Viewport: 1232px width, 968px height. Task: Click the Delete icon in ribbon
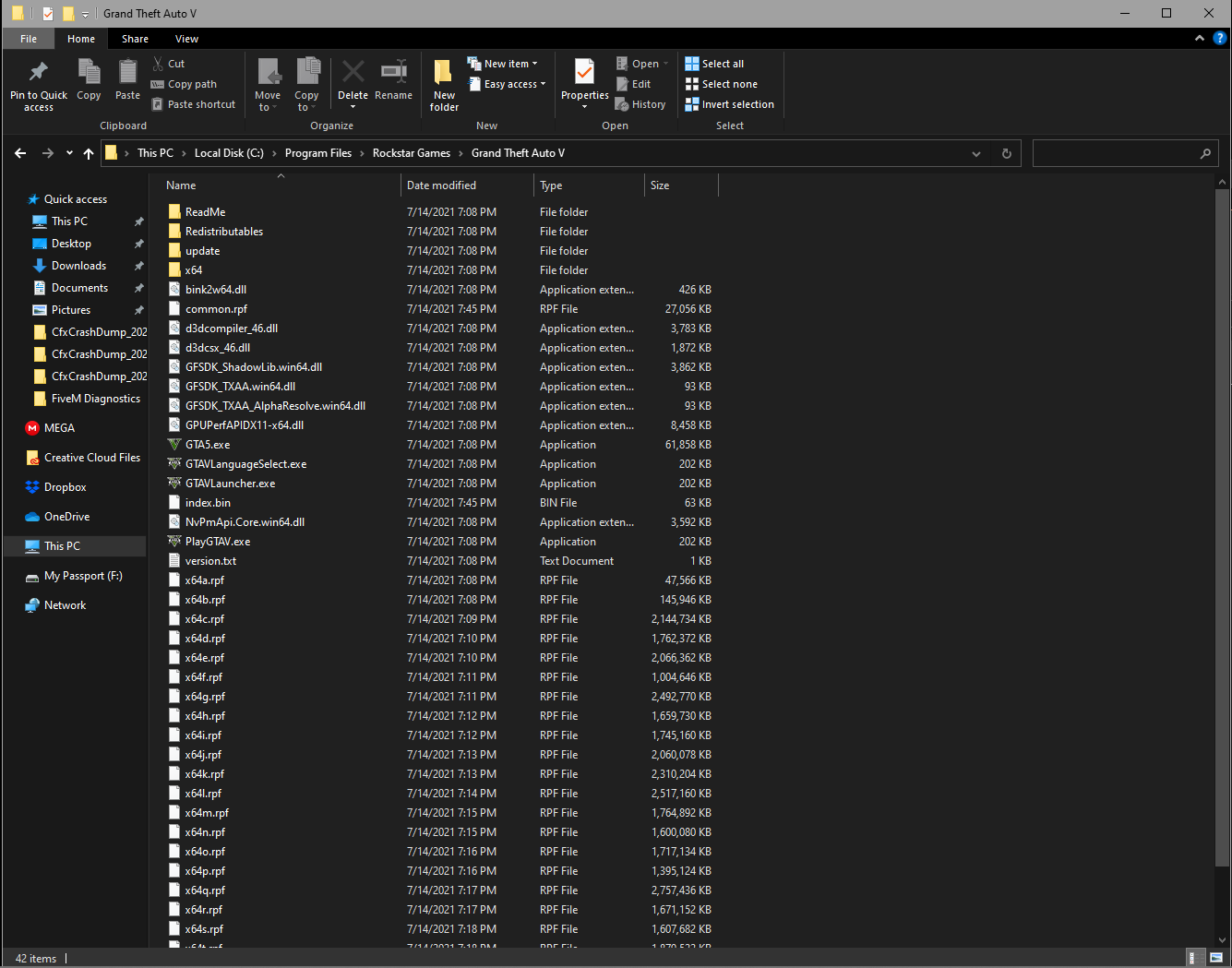[353, 73]
